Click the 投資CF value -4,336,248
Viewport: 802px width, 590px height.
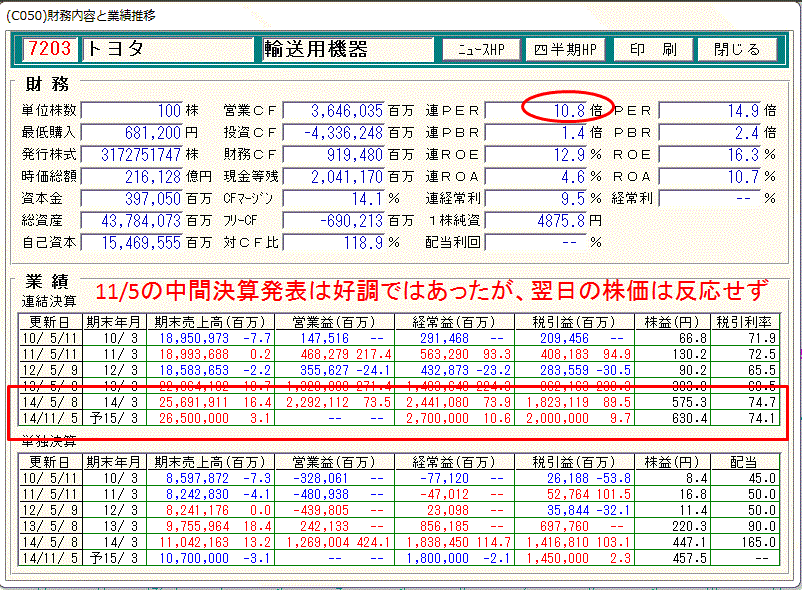click(333, 132)
